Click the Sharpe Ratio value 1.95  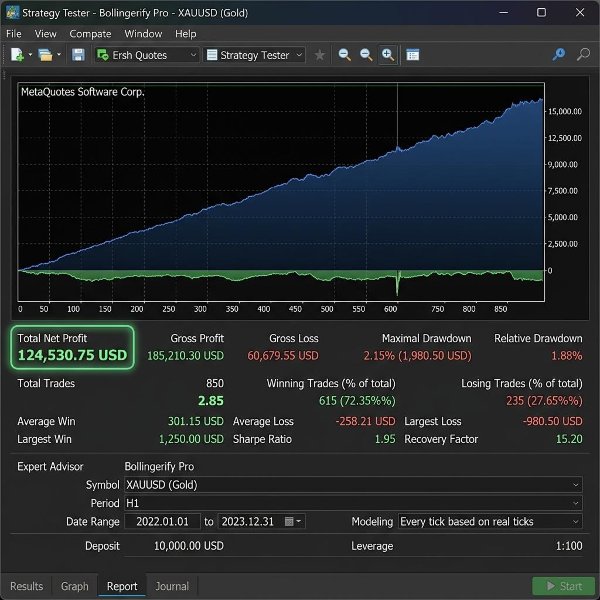[385, 439]
